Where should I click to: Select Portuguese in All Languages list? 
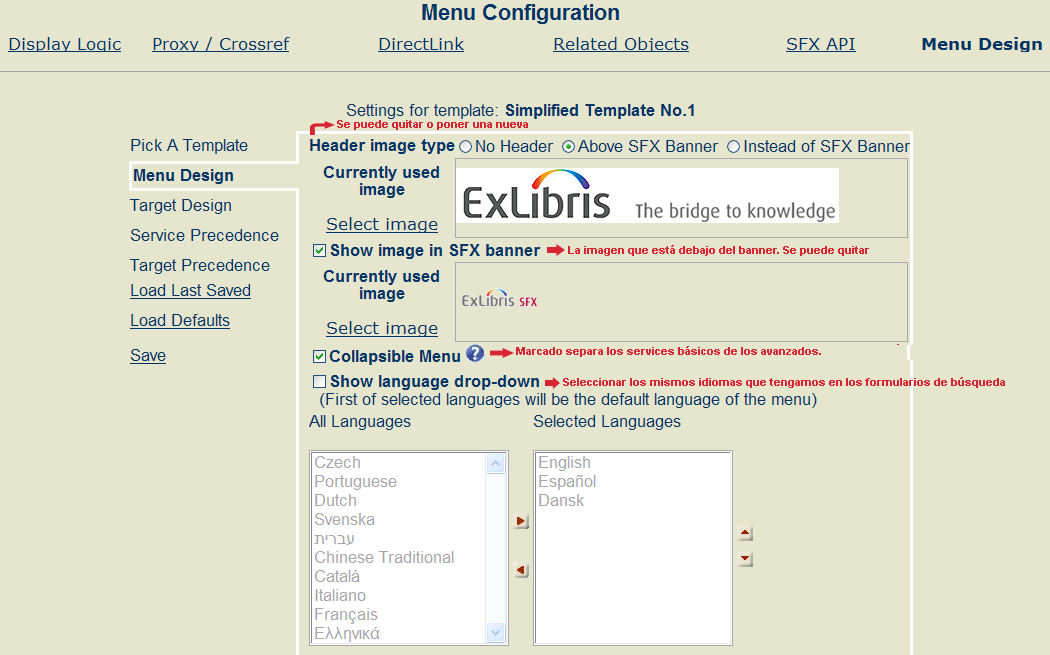[x=356, y=482]
